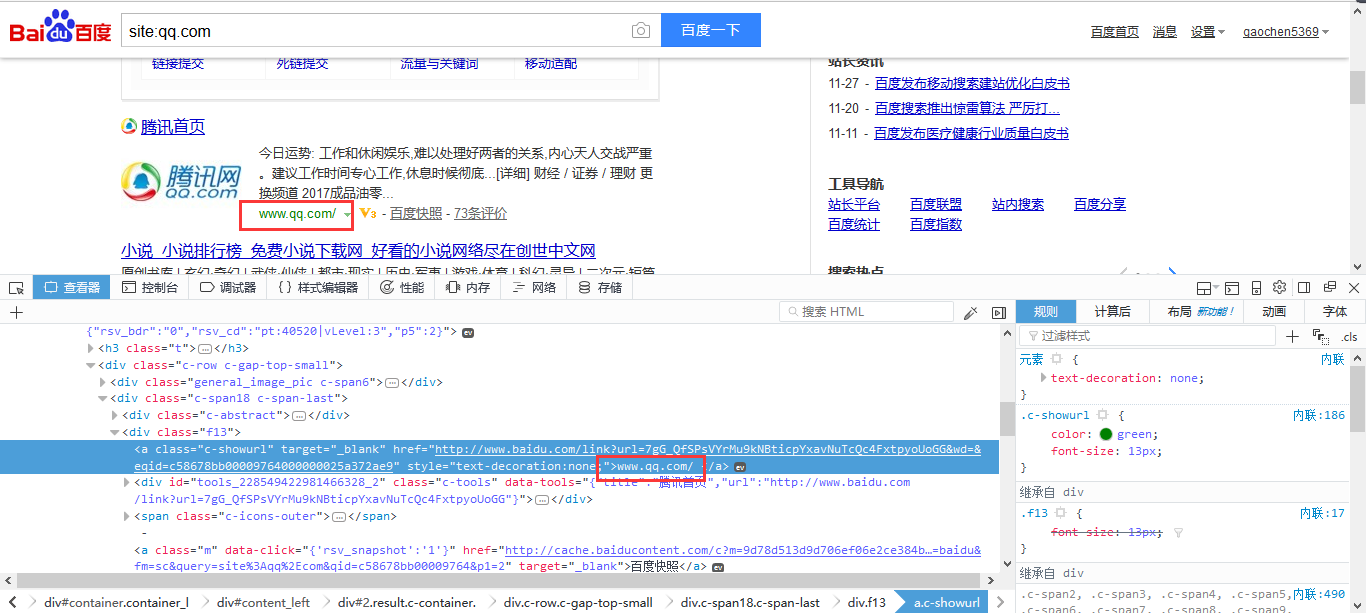Click dropdown arrow beside www.qq.com/
This screenshot has height=613, width=1366.
tap(347, 215)
